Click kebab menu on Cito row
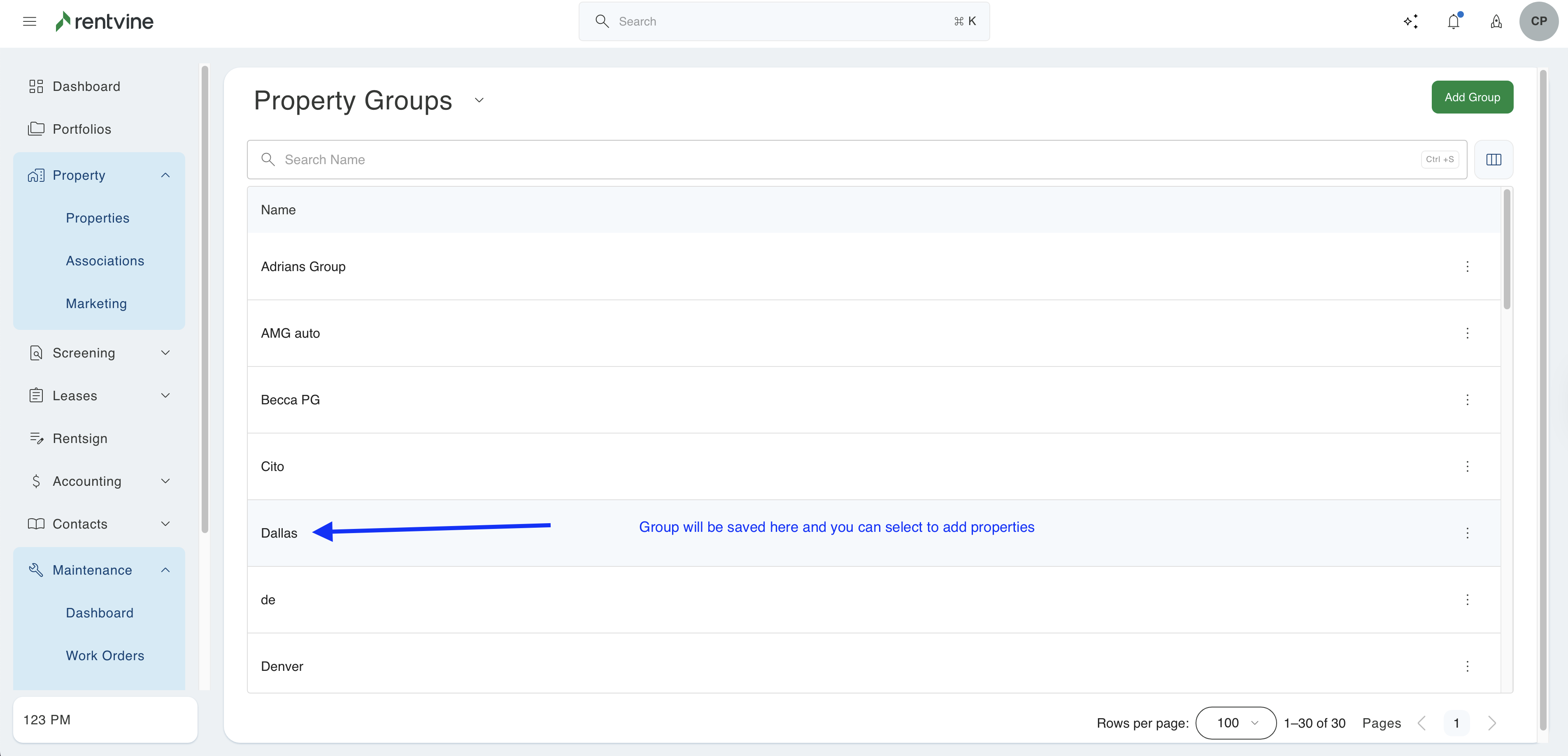The width and height of the screenshot is (1568, 756). [x=1467, y=466]
